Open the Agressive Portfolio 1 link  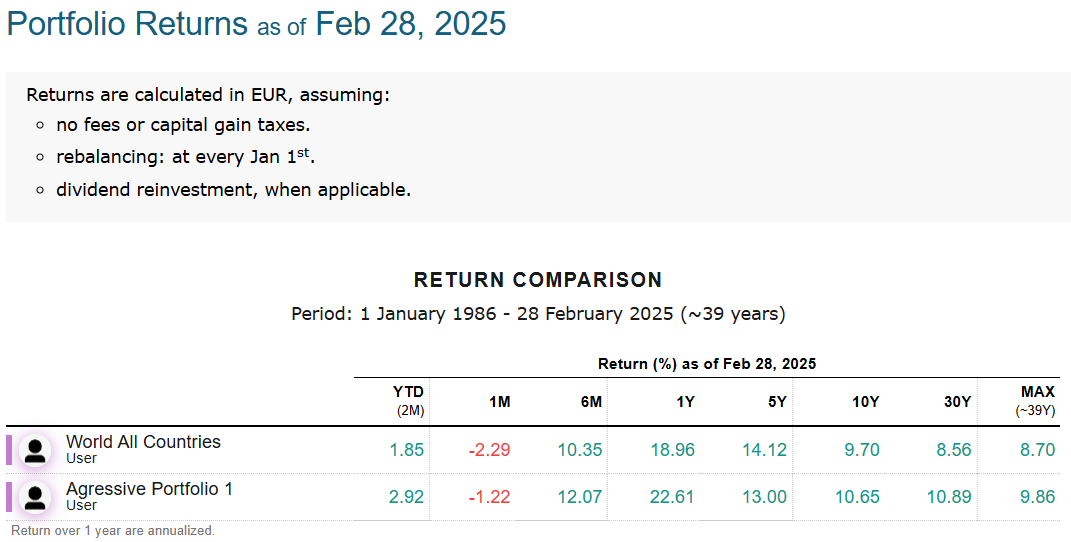click(149, 489)
